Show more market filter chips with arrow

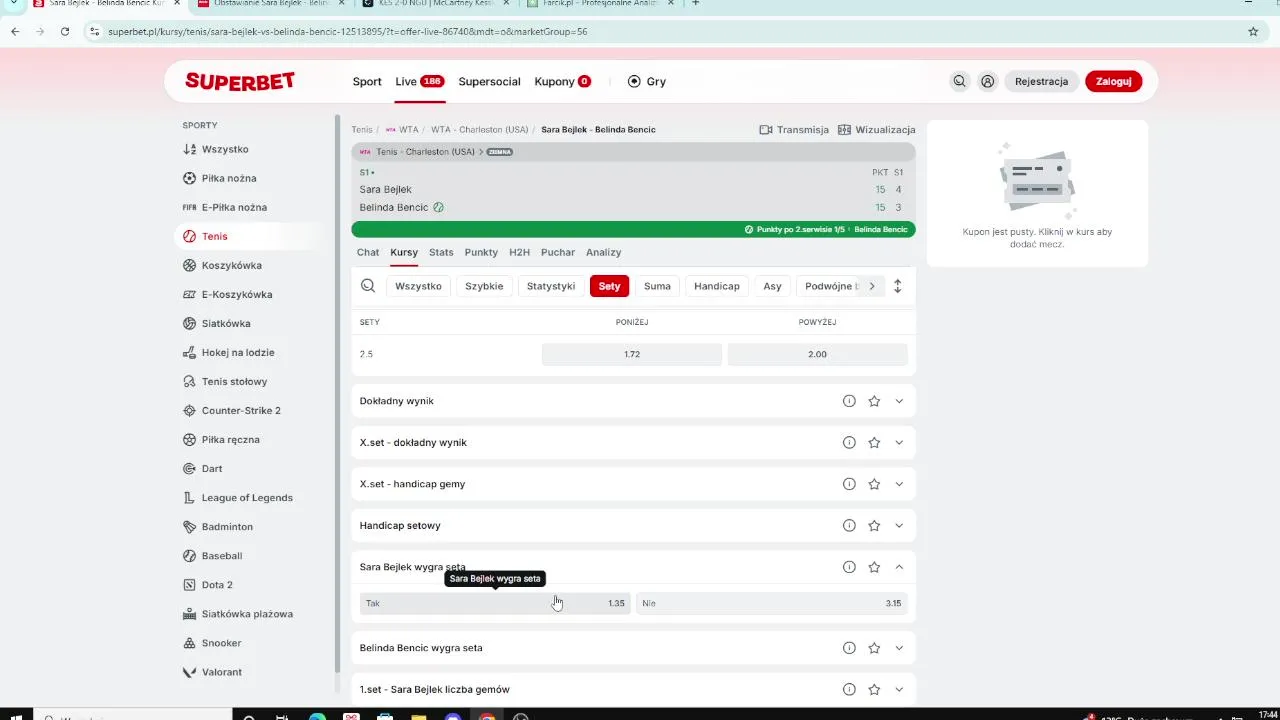(x=872, y=286)
